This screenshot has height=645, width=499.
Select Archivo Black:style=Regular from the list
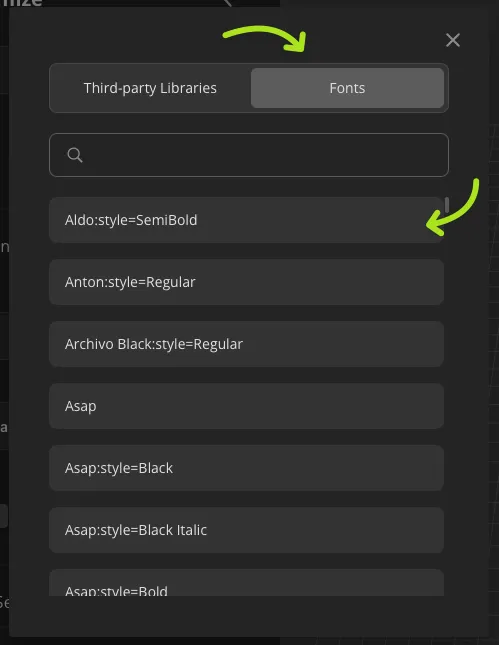[246, 344]
